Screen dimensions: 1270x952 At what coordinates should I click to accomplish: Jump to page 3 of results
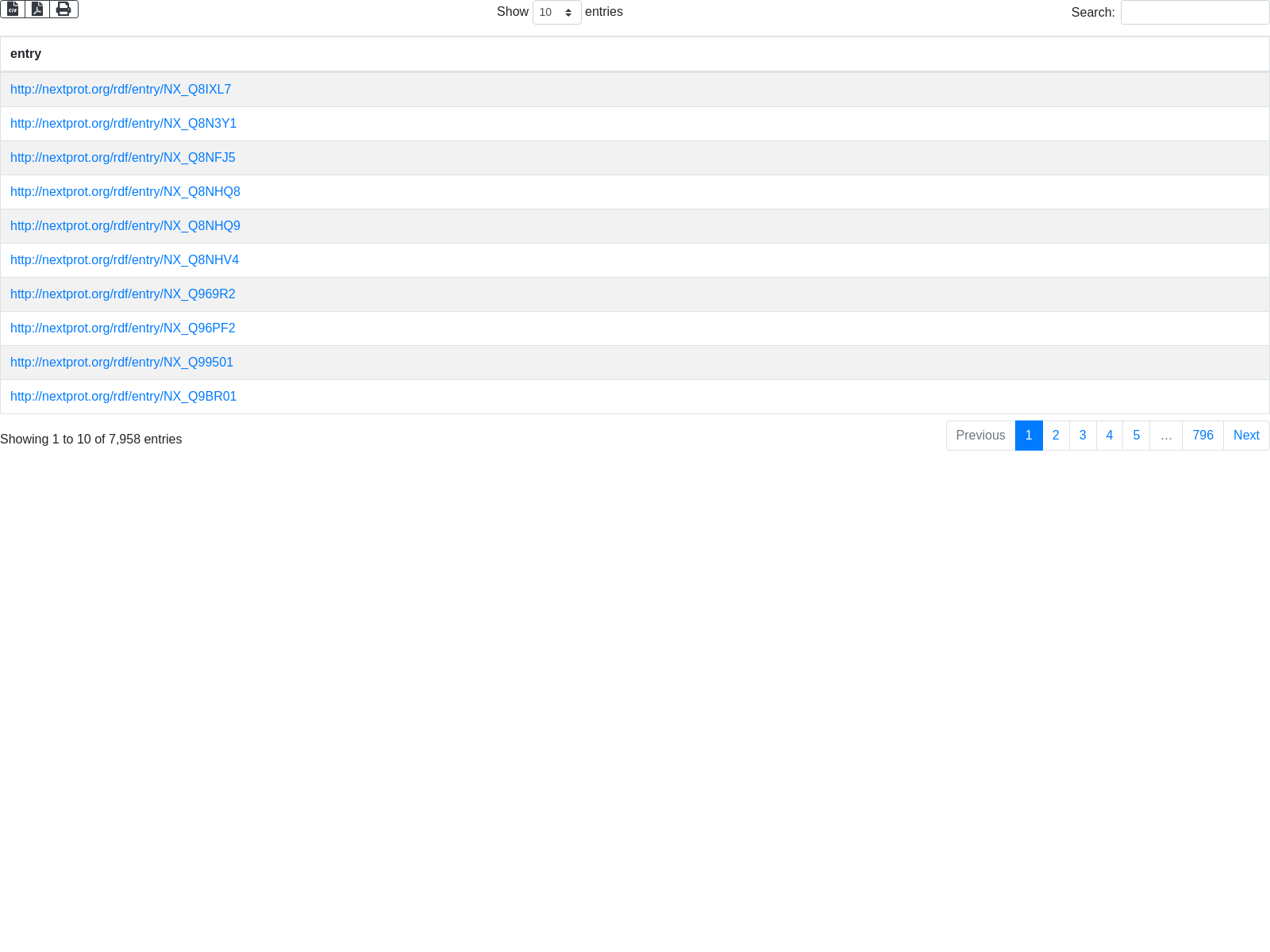coord(1082,436)
